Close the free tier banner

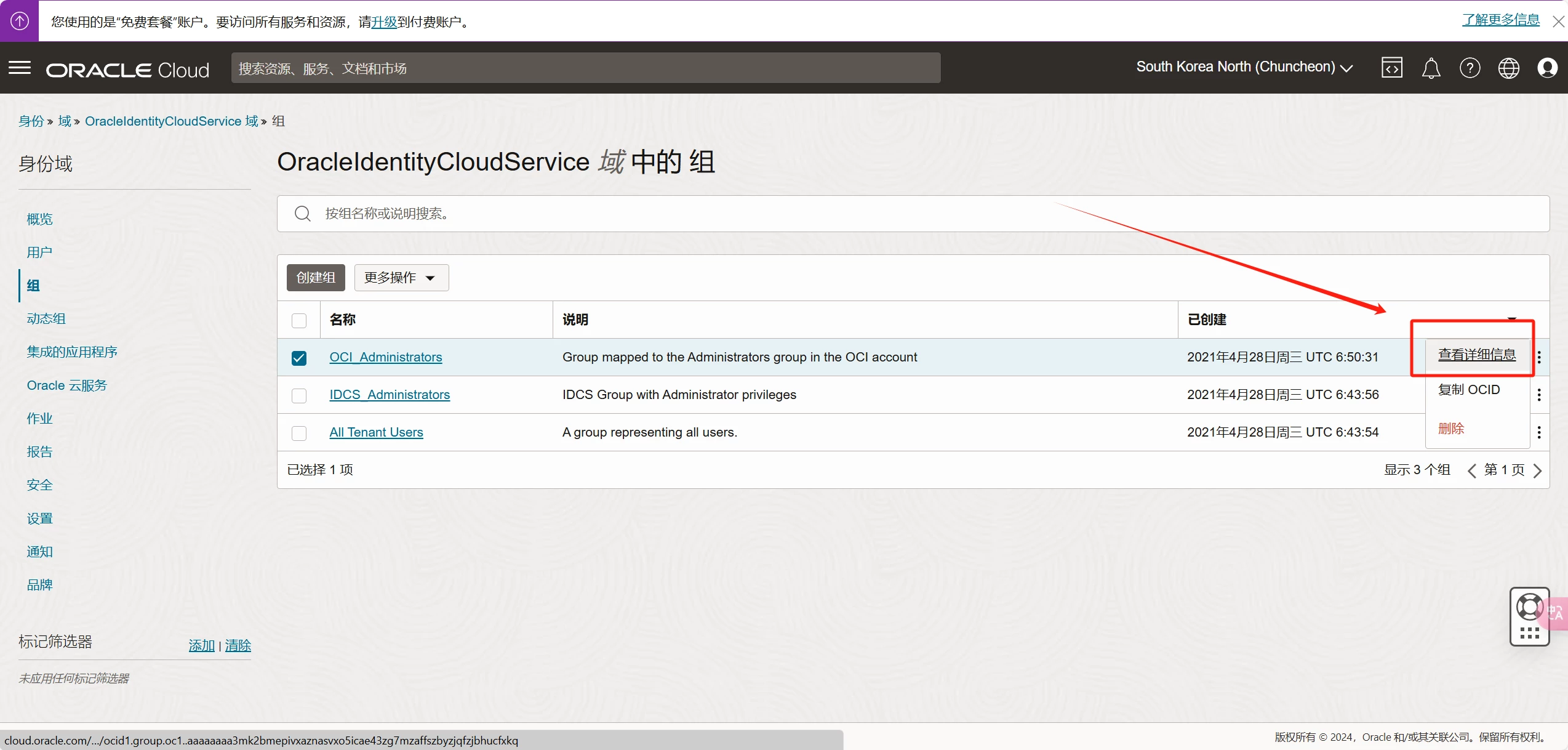[x=1558, y=22]
